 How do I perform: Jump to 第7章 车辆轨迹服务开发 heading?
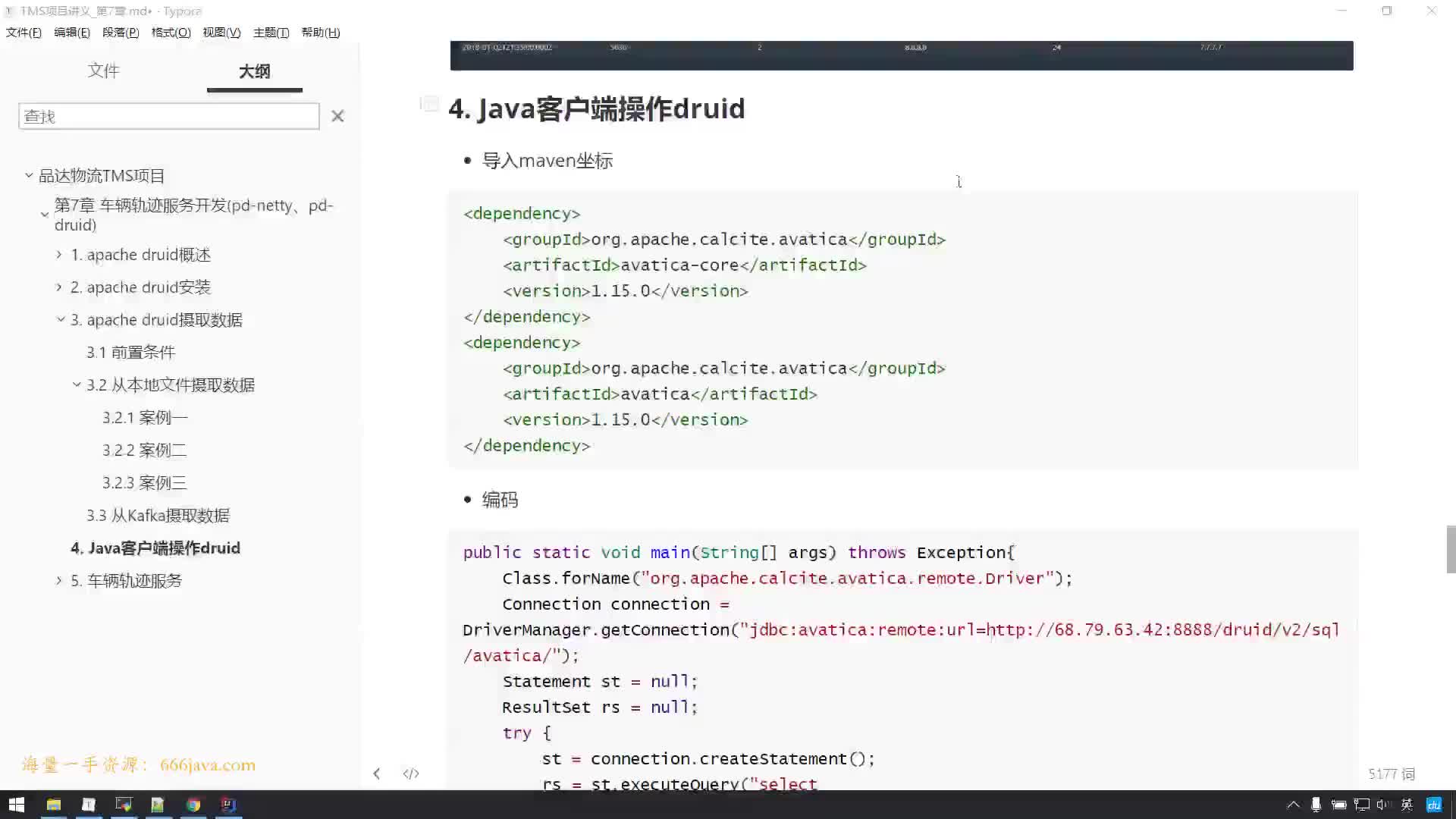[193, 215]
